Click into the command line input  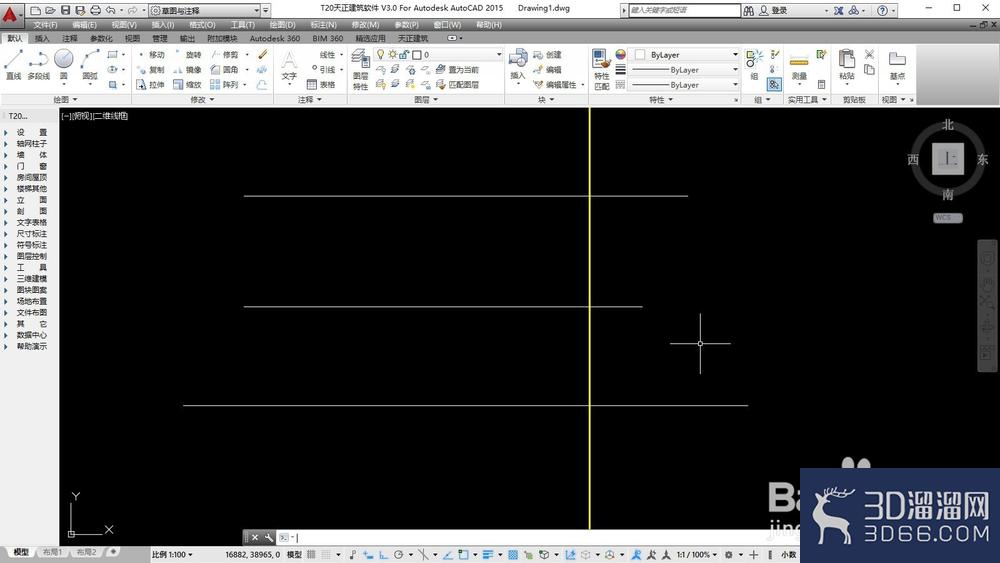coord(539,537)
